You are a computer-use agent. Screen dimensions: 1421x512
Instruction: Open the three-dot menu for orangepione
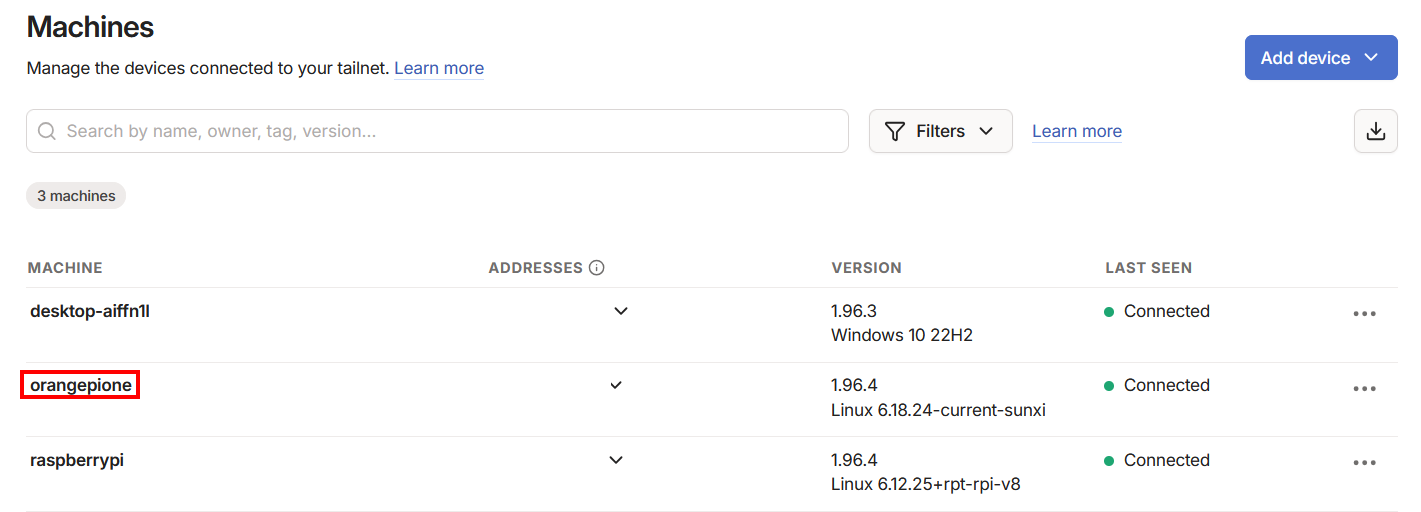pyautogui.click(x=1364, y=388)
